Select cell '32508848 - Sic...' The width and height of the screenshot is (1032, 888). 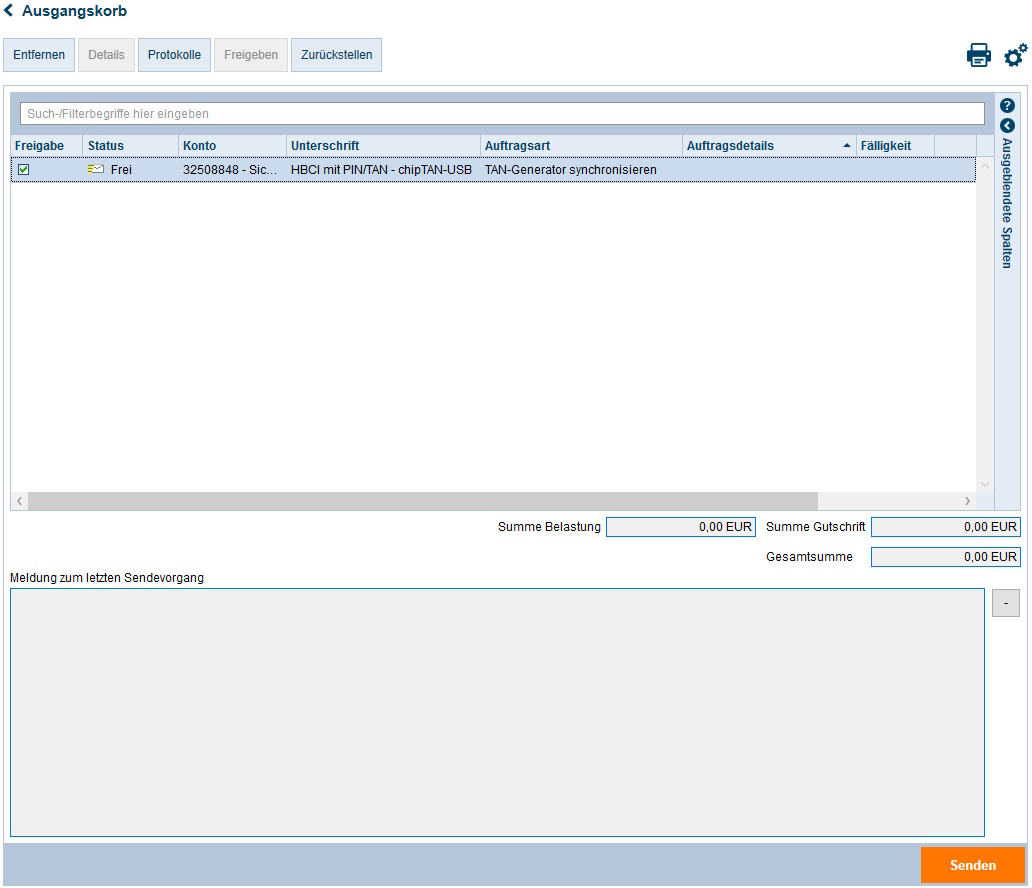coord(230,170)
